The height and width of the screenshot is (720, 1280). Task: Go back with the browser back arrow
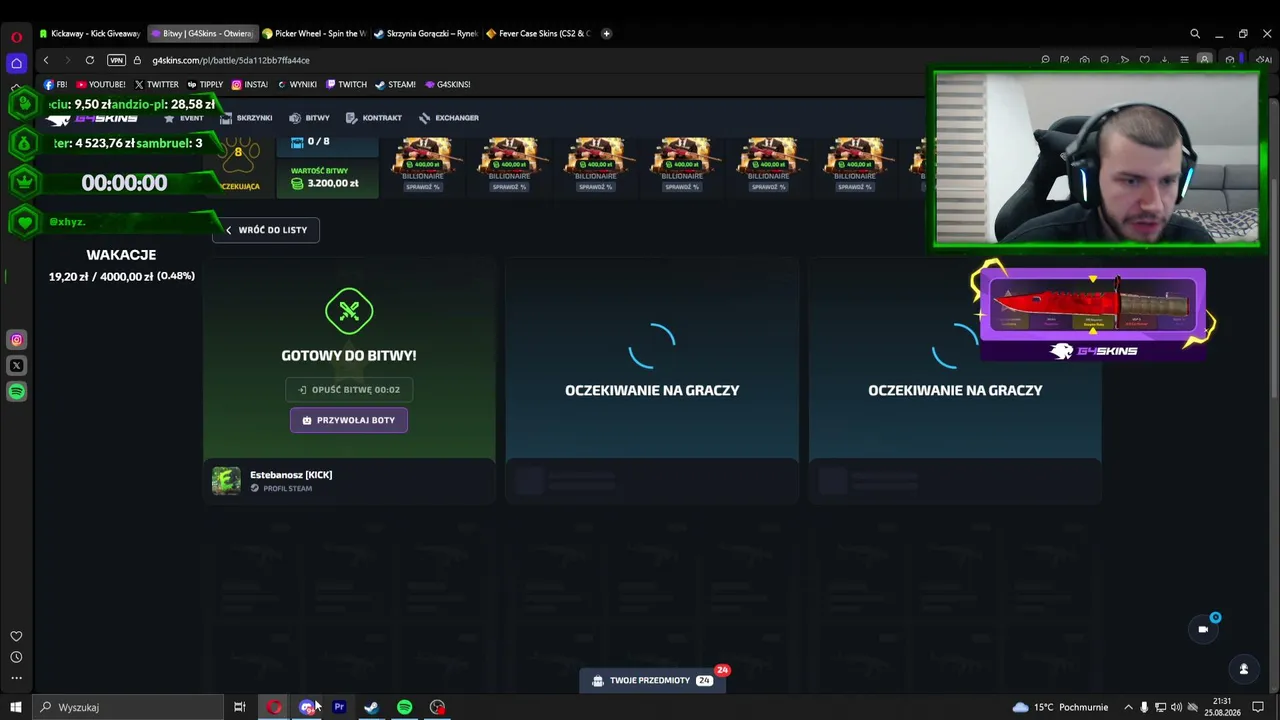tap(46, 60)
